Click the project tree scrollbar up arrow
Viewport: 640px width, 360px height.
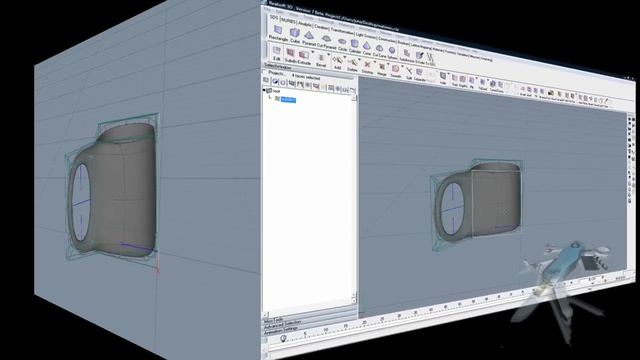(353, 98)
